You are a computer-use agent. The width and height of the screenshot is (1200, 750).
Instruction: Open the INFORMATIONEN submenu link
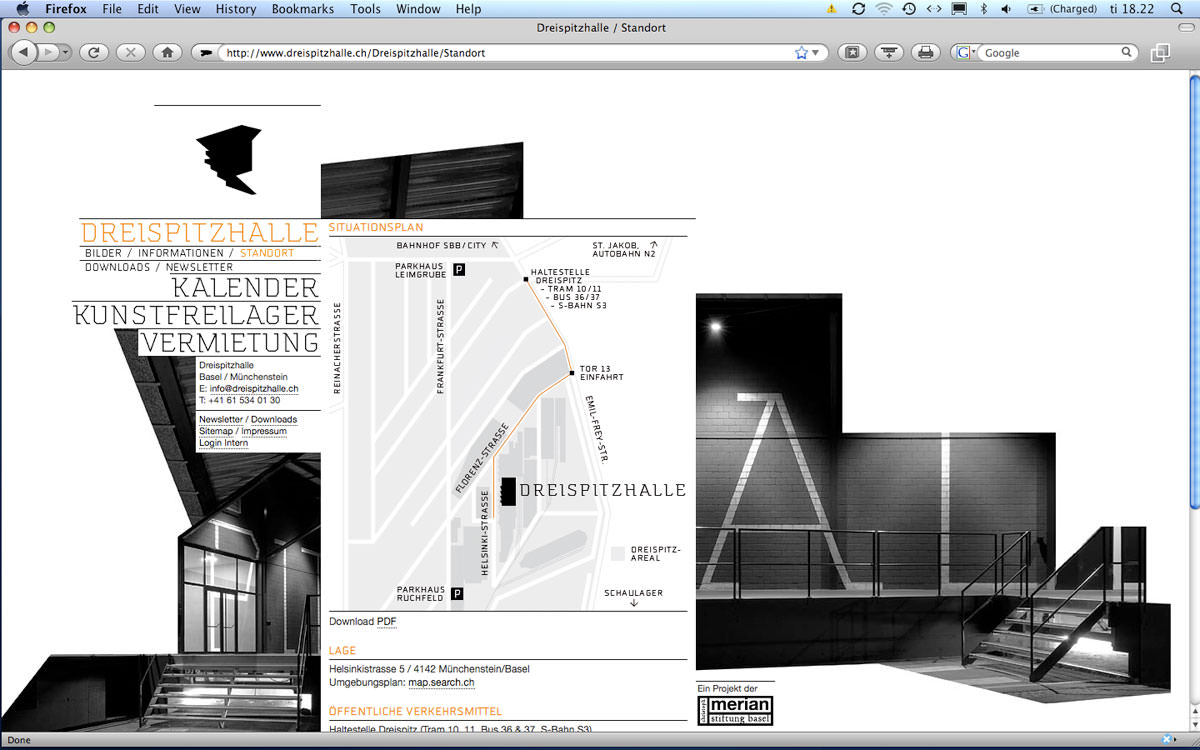(181, 254)
